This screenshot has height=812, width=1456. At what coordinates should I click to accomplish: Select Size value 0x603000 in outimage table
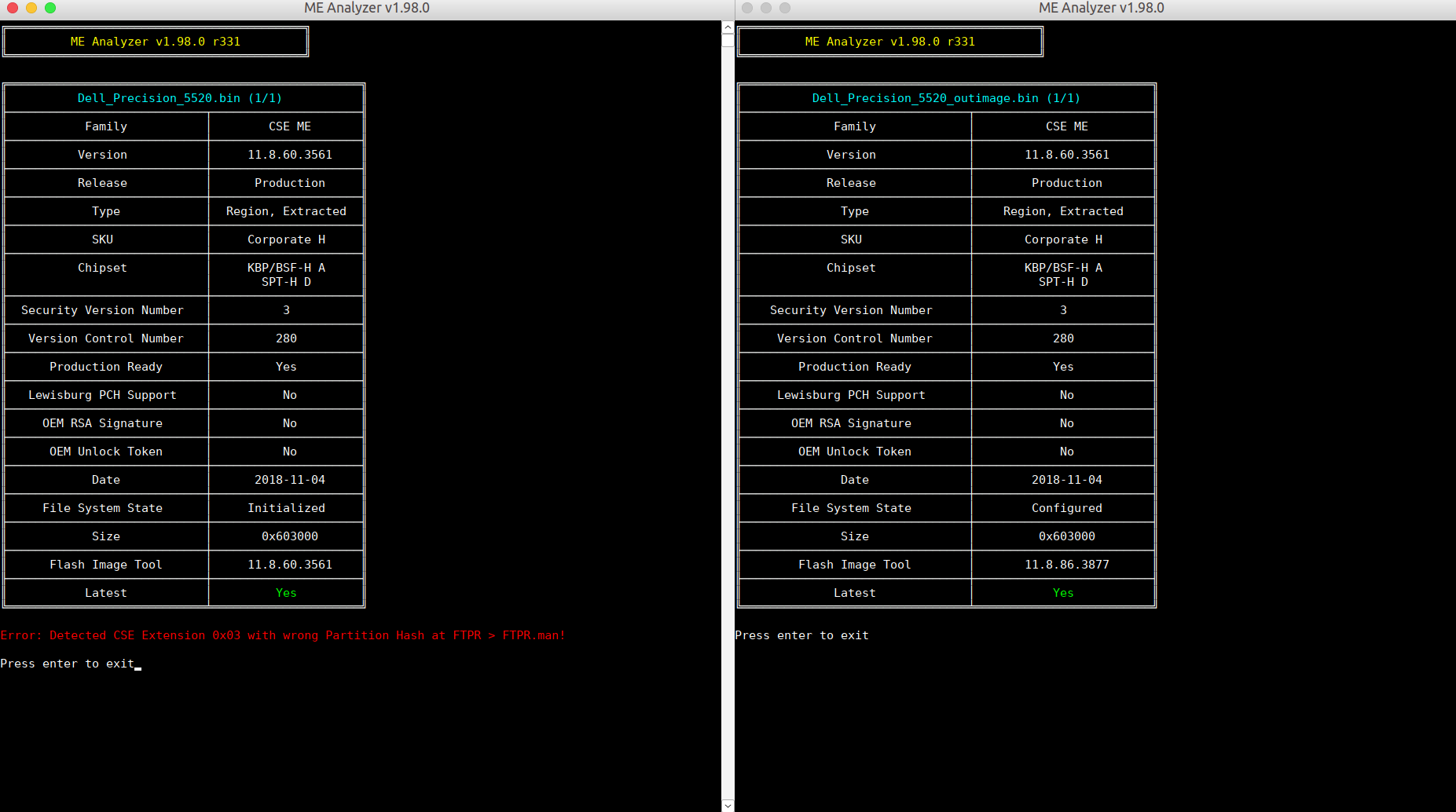1067,536
